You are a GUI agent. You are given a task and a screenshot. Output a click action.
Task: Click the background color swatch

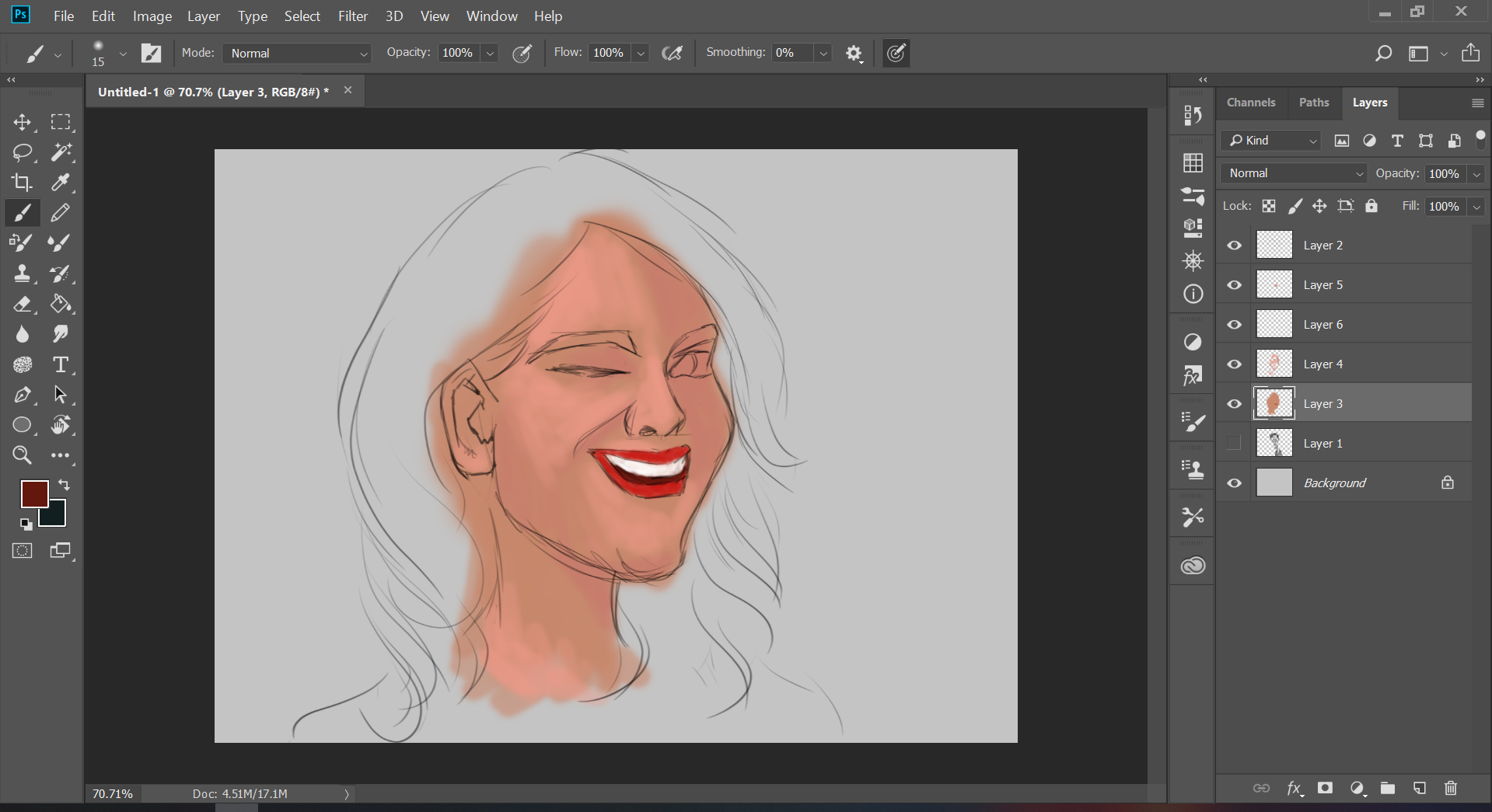click(x=56, y=515)
